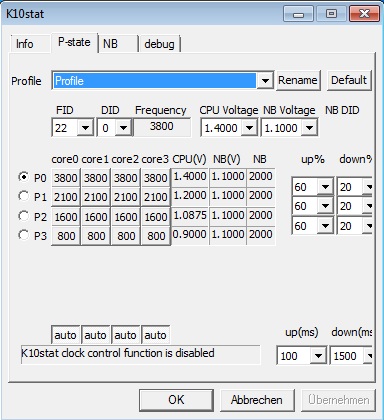Click the P2 CPU(V) value 1.0875
This screenshot has width=384, height=420.
pyautogui.click(x=190, y=215)
